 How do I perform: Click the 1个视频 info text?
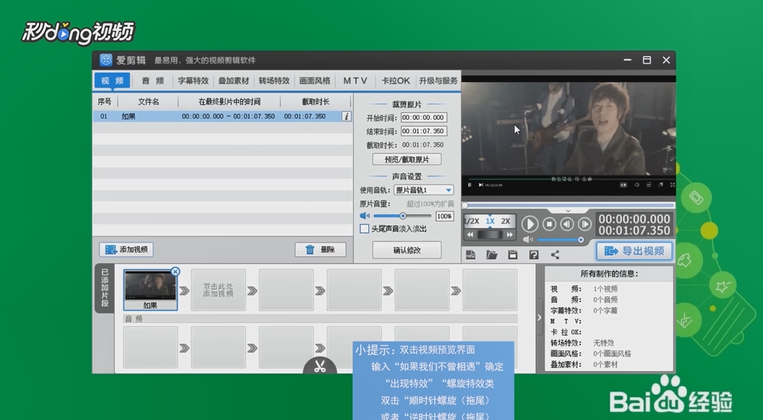605,289
